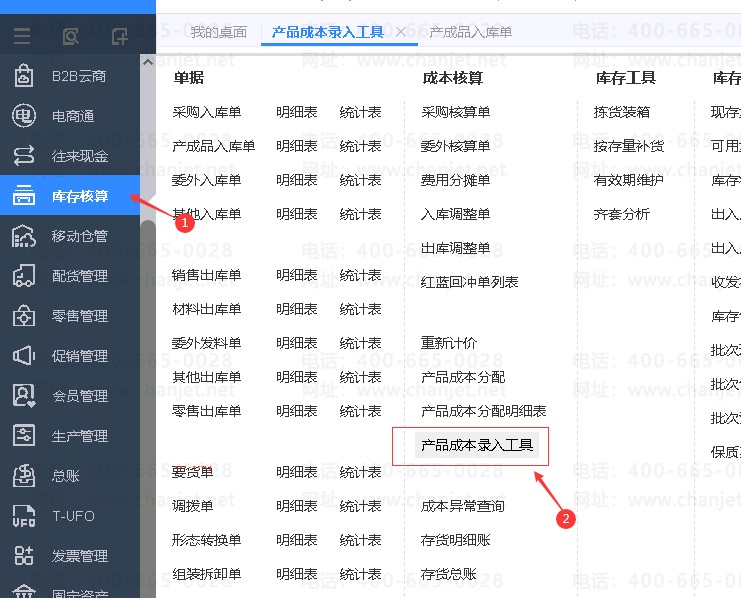The width and height of the screenshot is (741, 598).
Task: Open the 发票管理 module icon
Action: click(x=24, y=555)
